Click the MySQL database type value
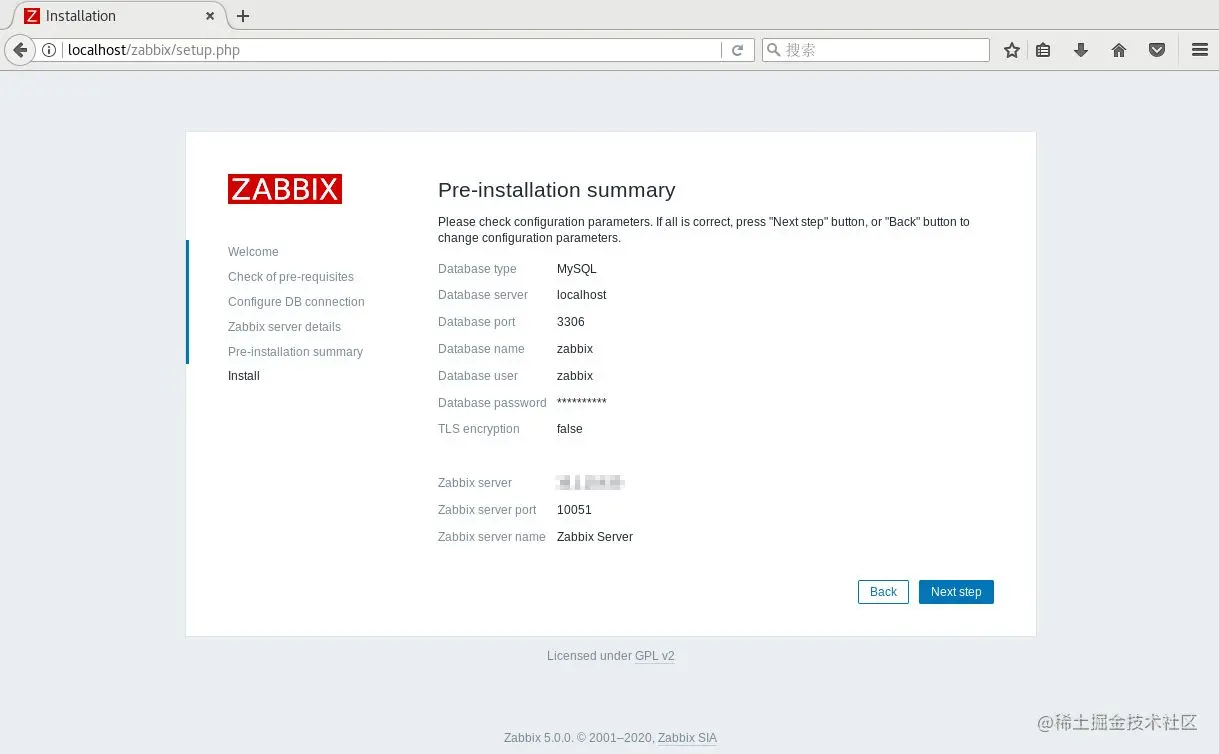This screenshot has height=754, width=1219. point(577,269)
